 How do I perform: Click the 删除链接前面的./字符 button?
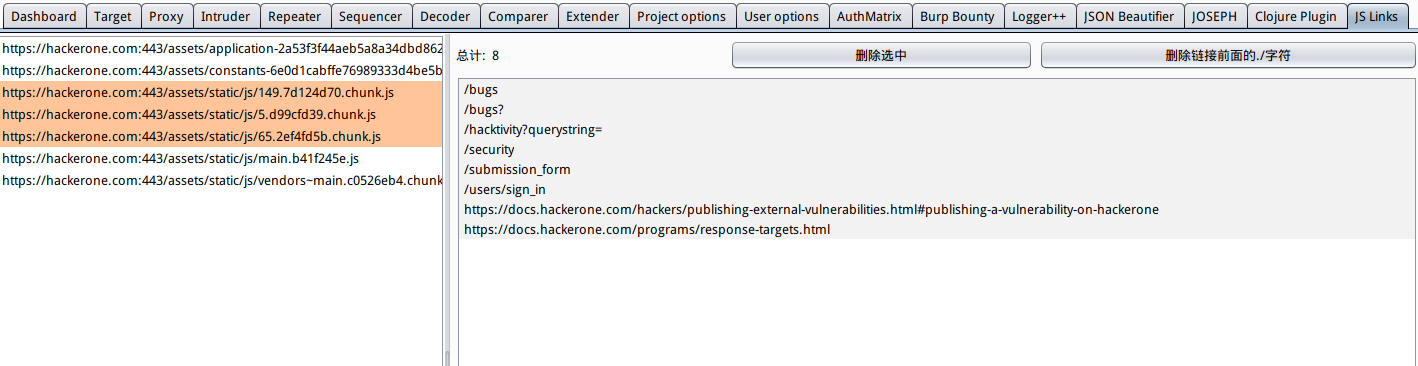[x=1228, y=56]
